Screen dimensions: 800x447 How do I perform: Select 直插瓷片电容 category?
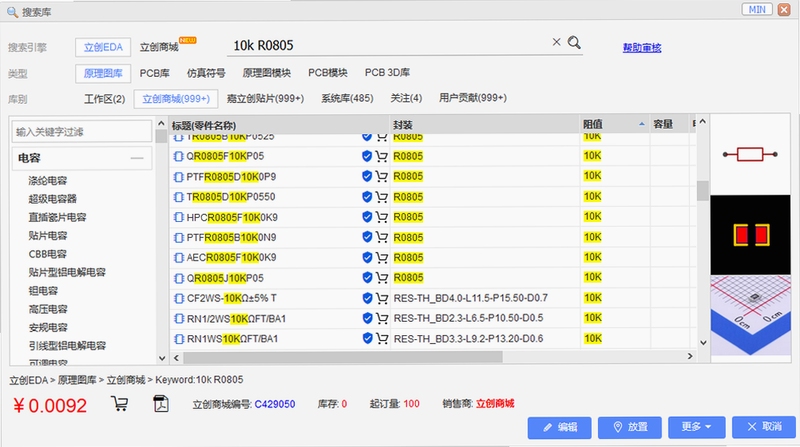coord(57,217)
